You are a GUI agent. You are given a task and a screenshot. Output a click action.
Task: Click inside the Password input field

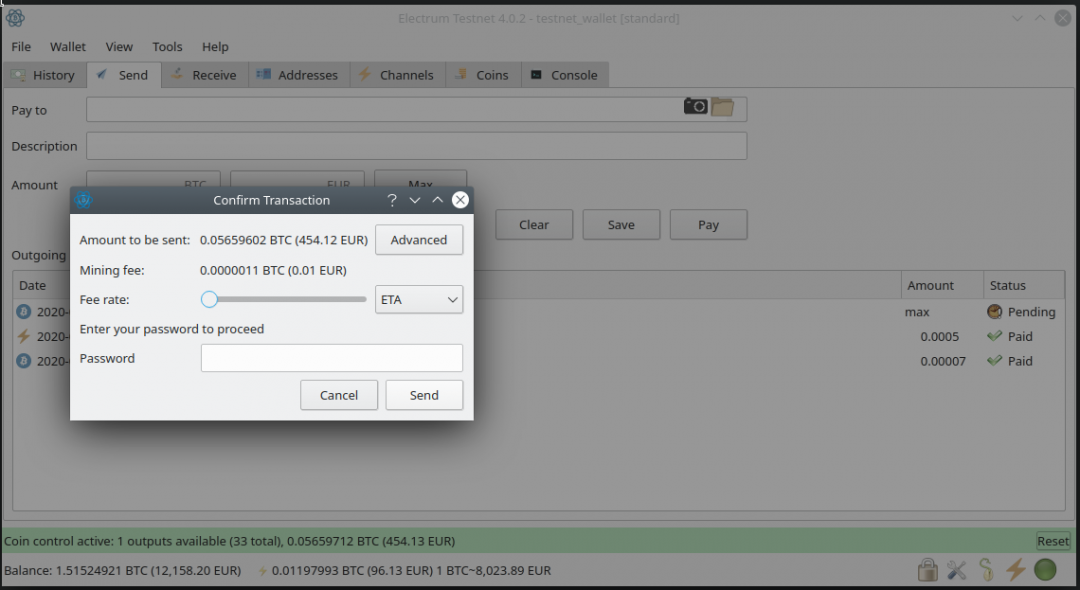[x=331, y=357]
